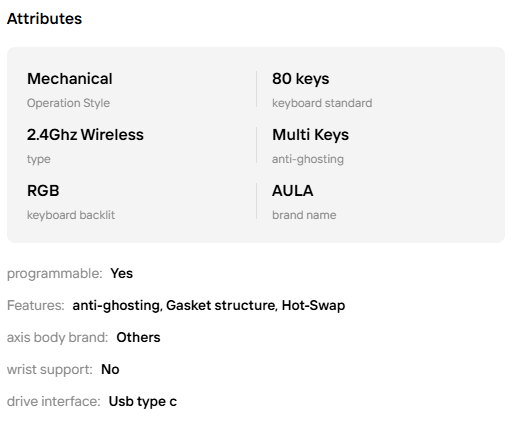Select the RGB backlit value
The width and height of the screenshot is (522, 424).
point(43,191)
